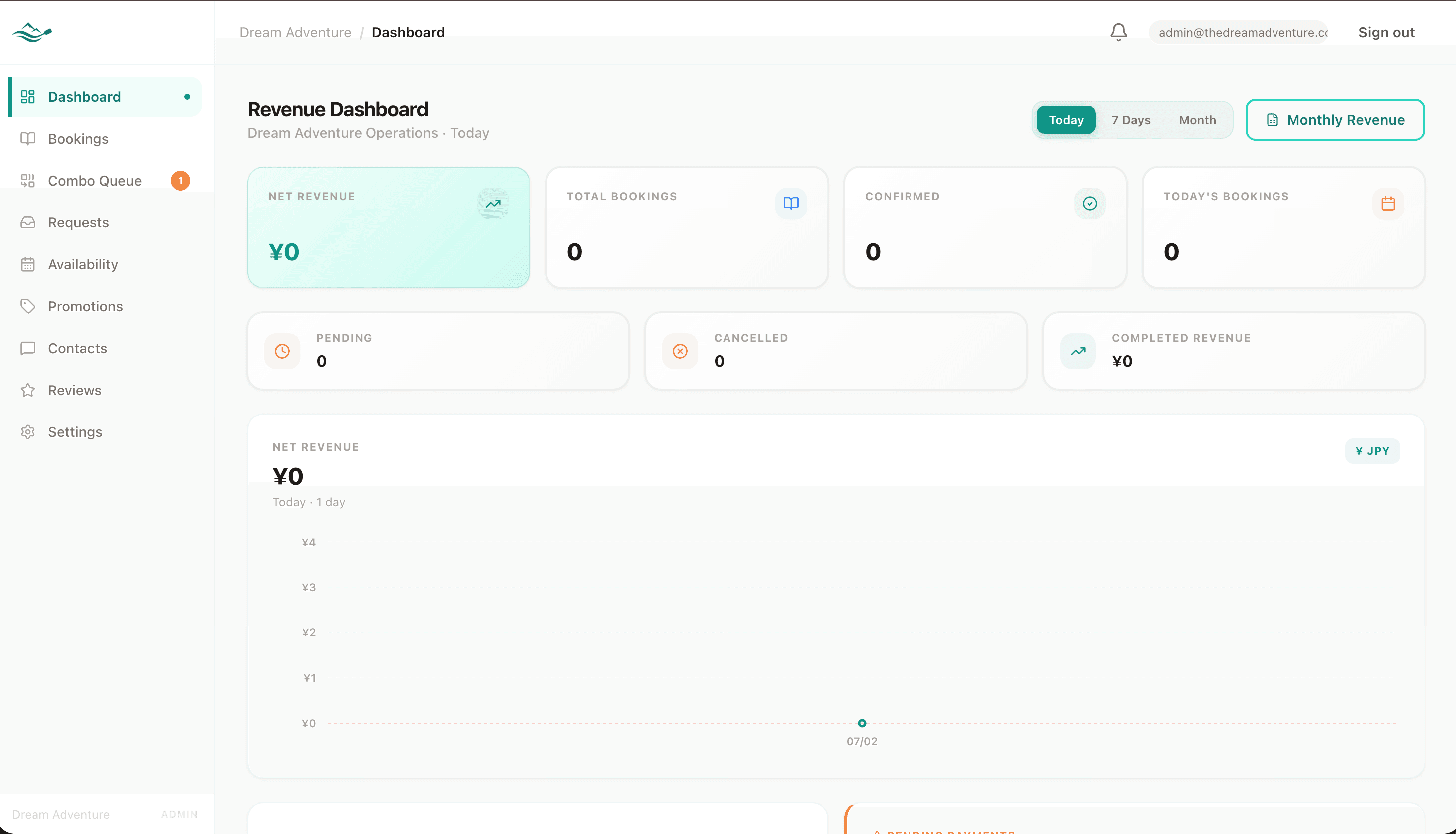The width and height of the screenshot is (1456, 834).
Task: Click the Settings gear icon in sidebar
Action: pyautogui.click(x=28, y=431)
